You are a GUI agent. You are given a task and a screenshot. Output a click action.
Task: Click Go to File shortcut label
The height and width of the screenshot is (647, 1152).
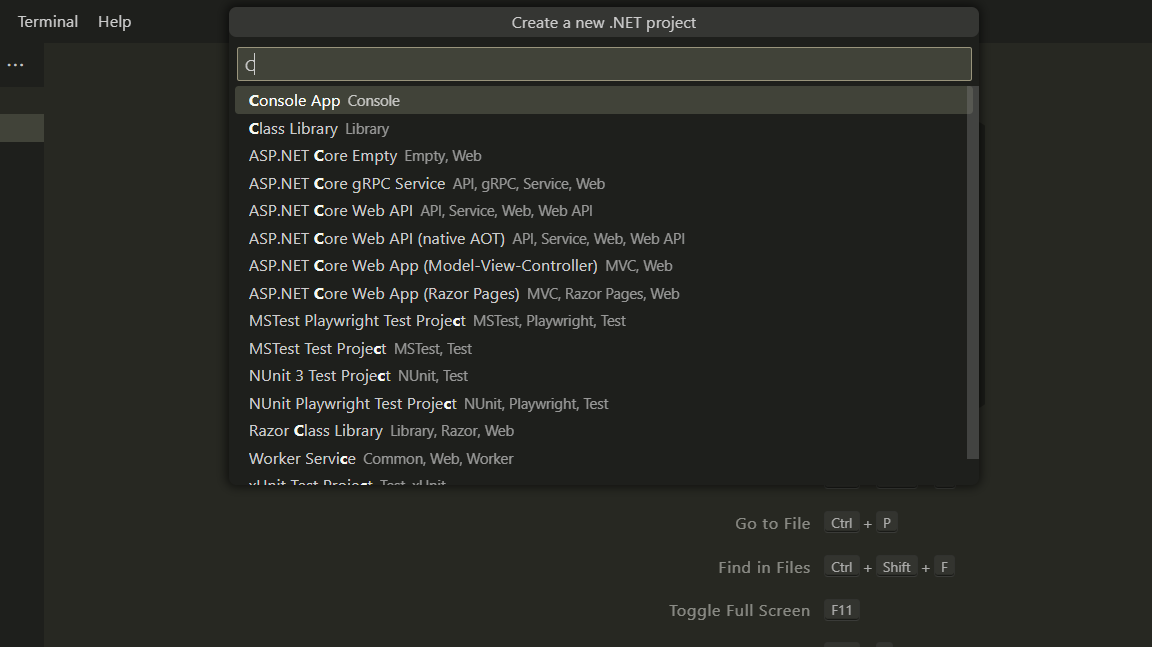click(x=772, y=524)
